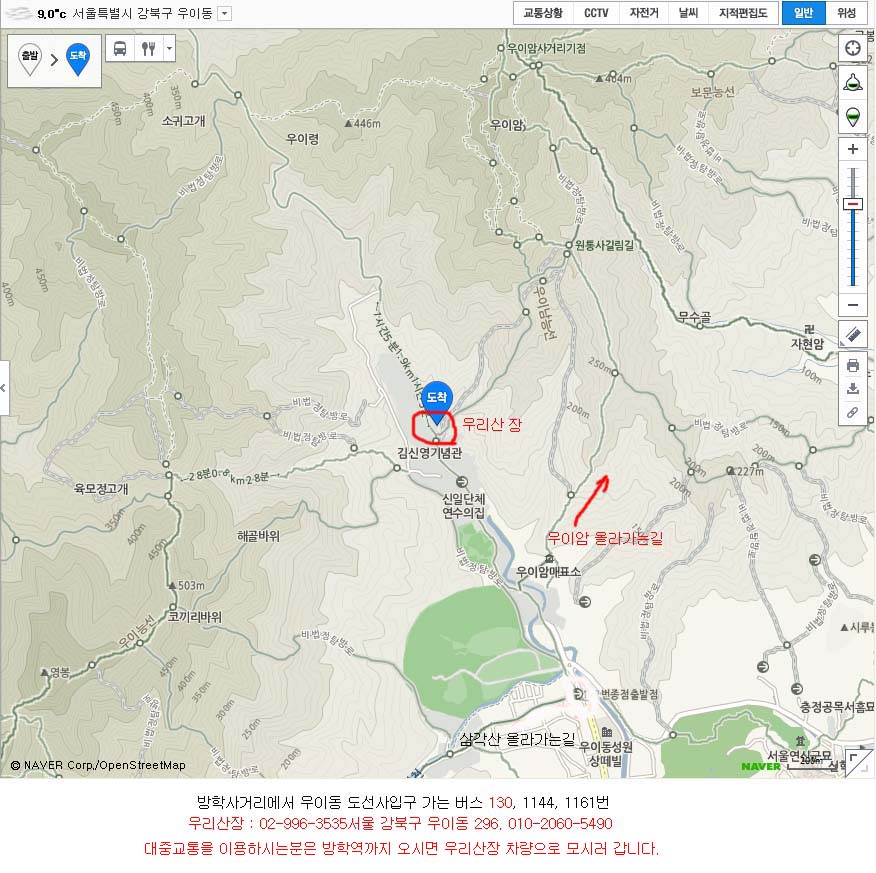
Task: Open dropdown arrow beside restaurant icon
Action: tap(169, 49)
